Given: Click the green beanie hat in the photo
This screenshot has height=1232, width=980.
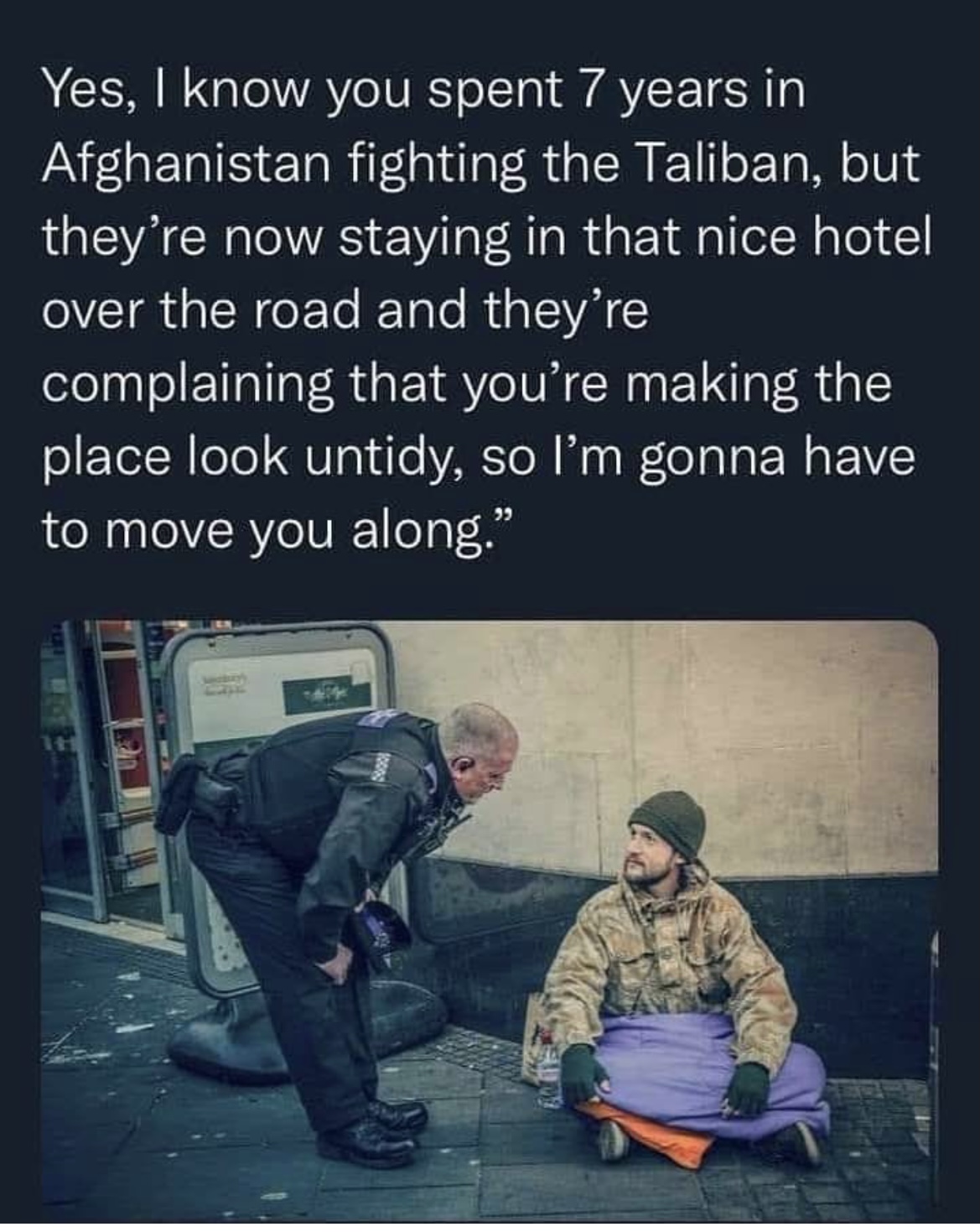Looking at the screenshot, I should click(670, 824).
